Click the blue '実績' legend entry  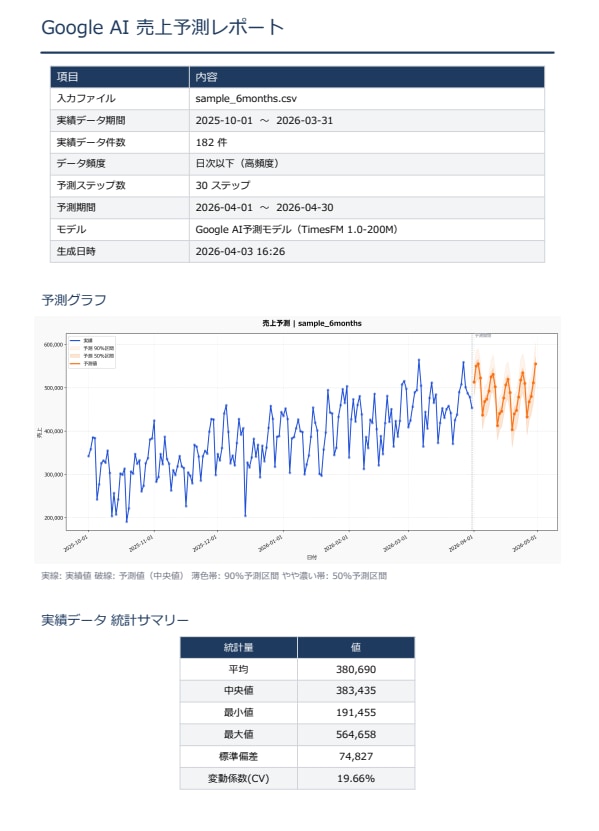click(x=82, y=341)
